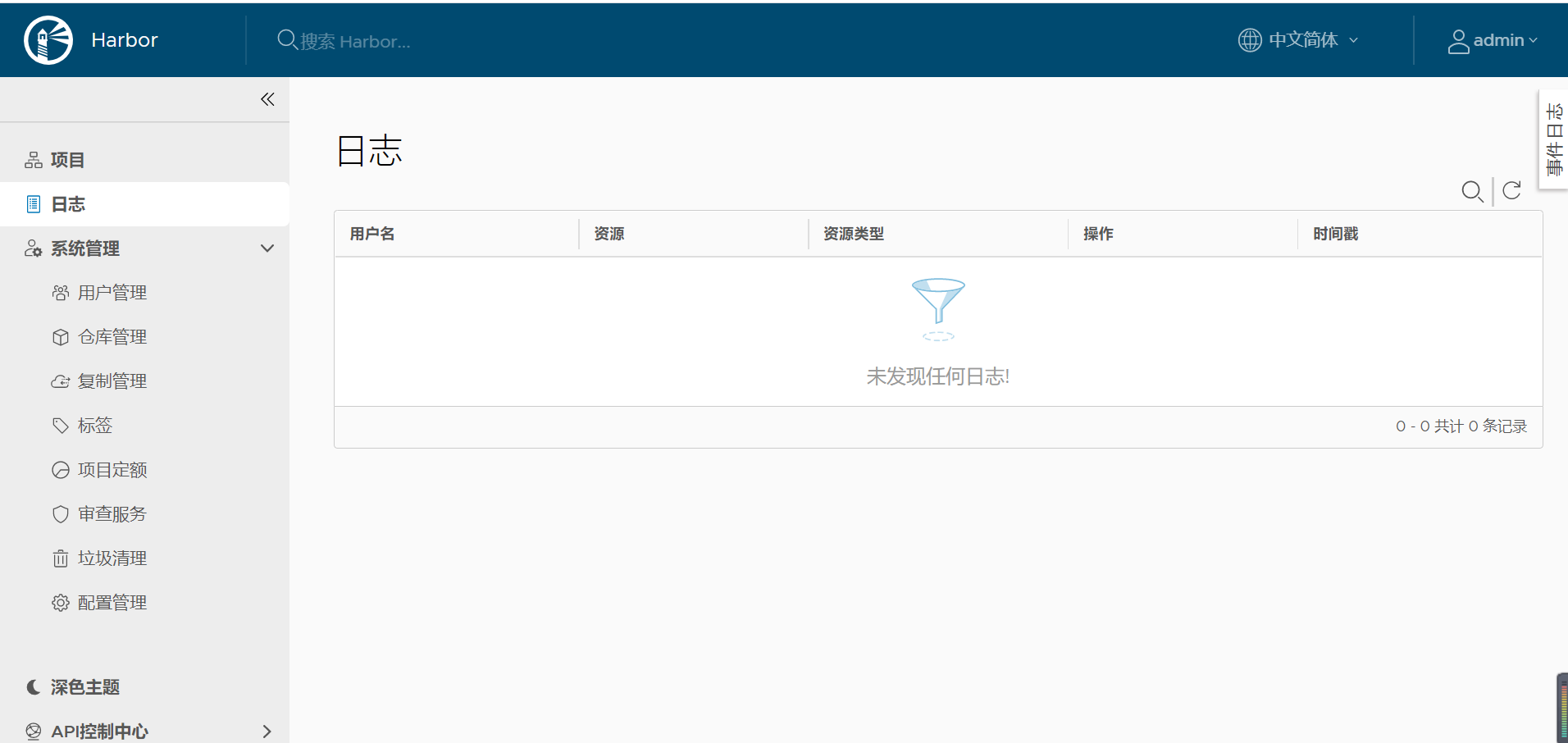
Task: Click the 操作 column header
Action: (x=1098, y=234)
